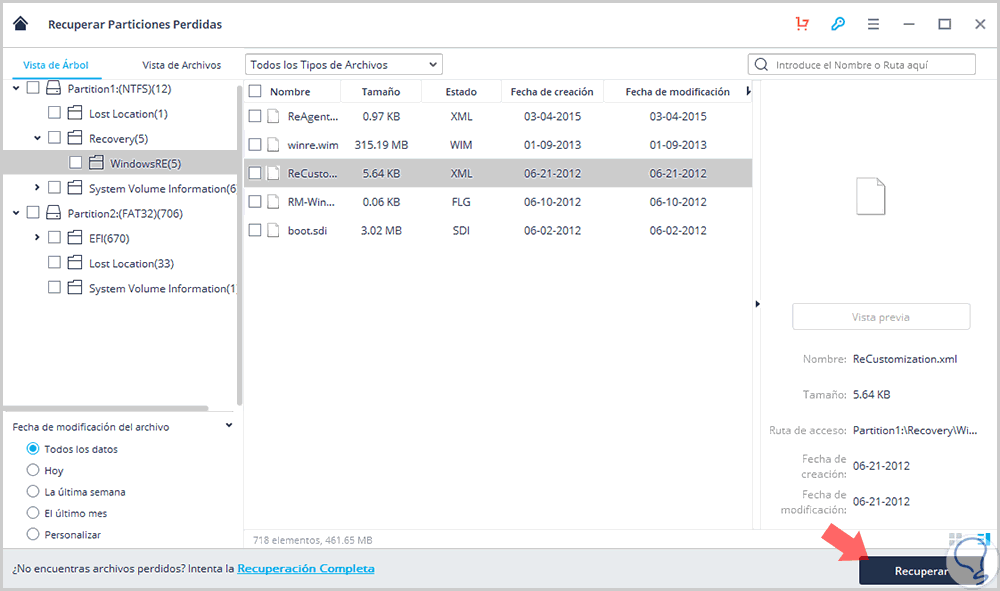The height and width of the screenshot is (591, 1000).
Task: Expand Partition1 System Volume Information(6 node
Action: (37, 187)
